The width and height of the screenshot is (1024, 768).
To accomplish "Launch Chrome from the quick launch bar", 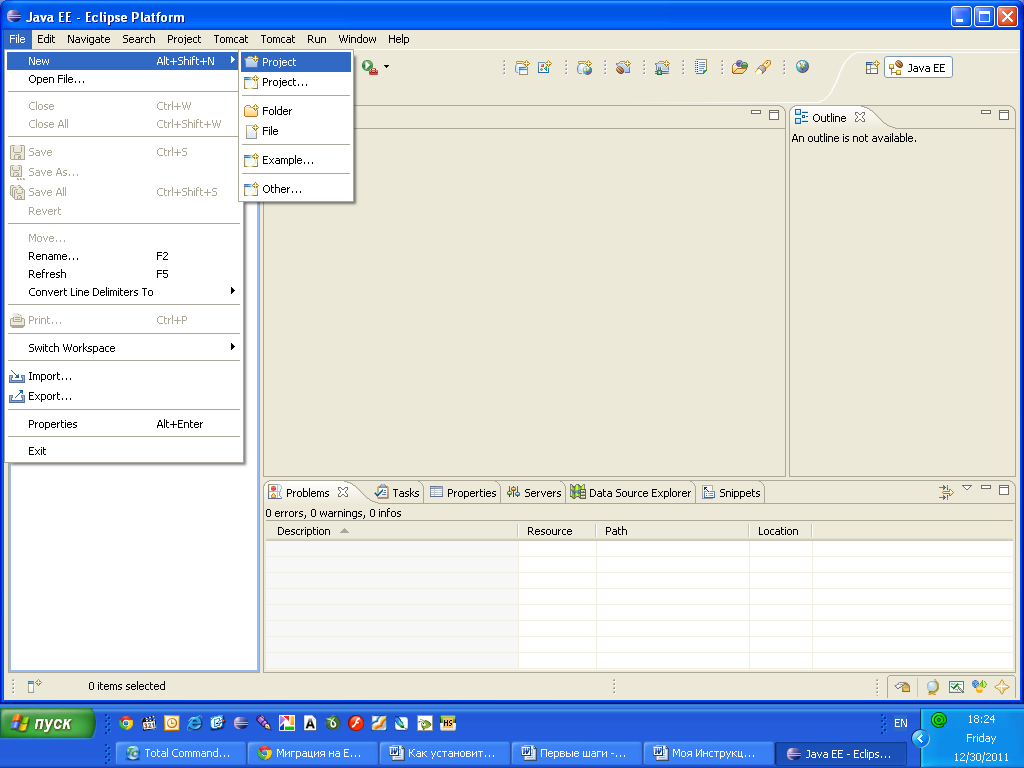I will click(x=127, y=723).
